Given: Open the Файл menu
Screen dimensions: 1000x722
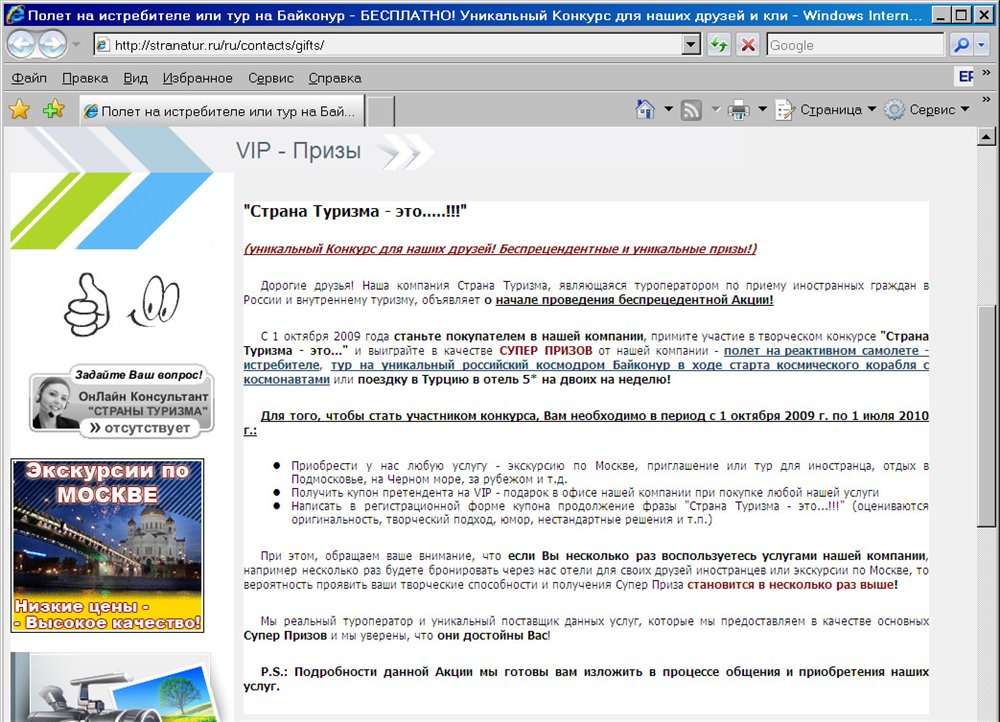Looking at the screenshot, I should pyautogui.click(x=29, y=78).
